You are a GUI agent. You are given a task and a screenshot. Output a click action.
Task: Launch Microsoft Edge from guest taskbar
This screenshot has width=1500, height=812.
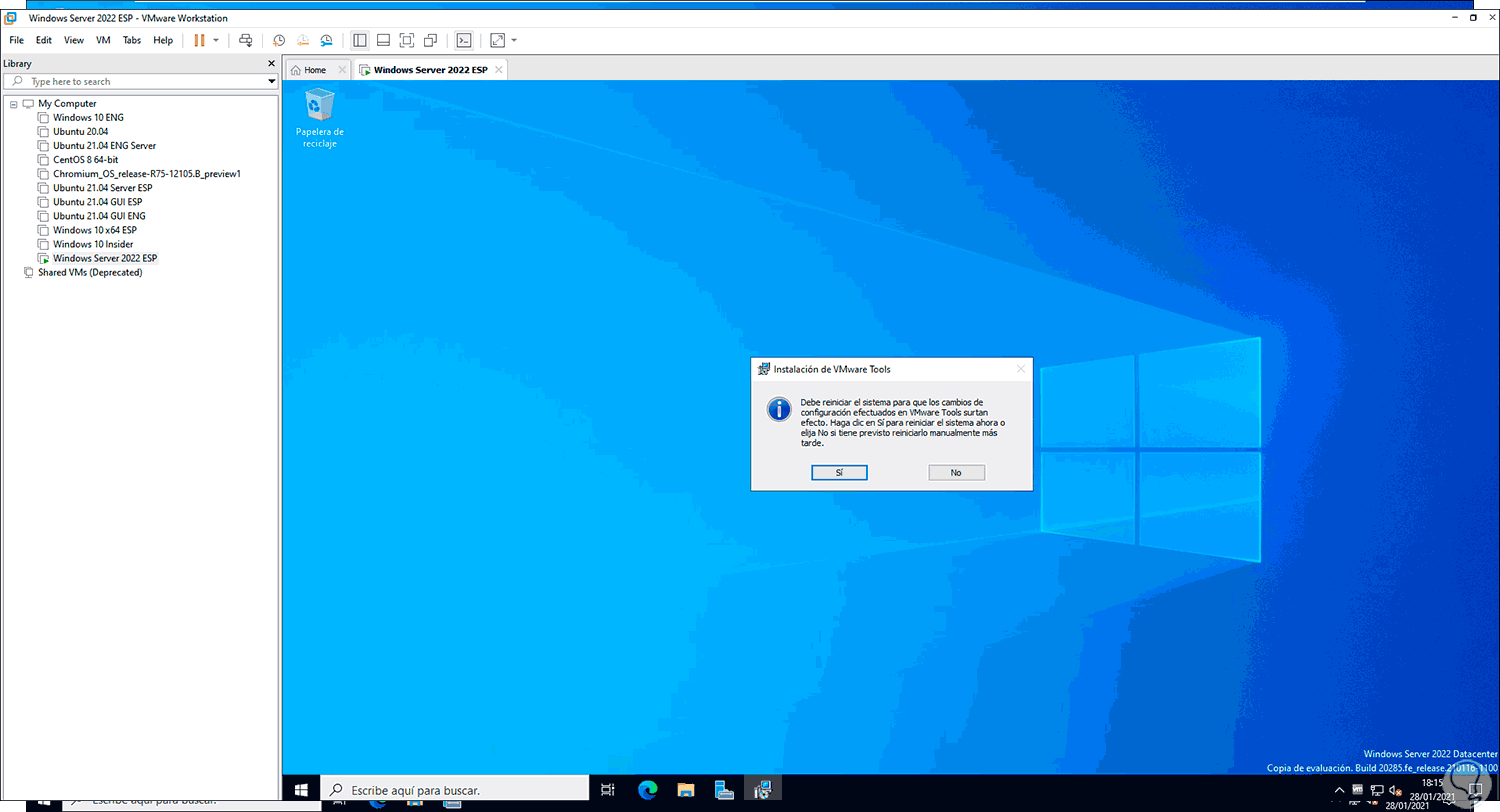click(x=647, y=790)
